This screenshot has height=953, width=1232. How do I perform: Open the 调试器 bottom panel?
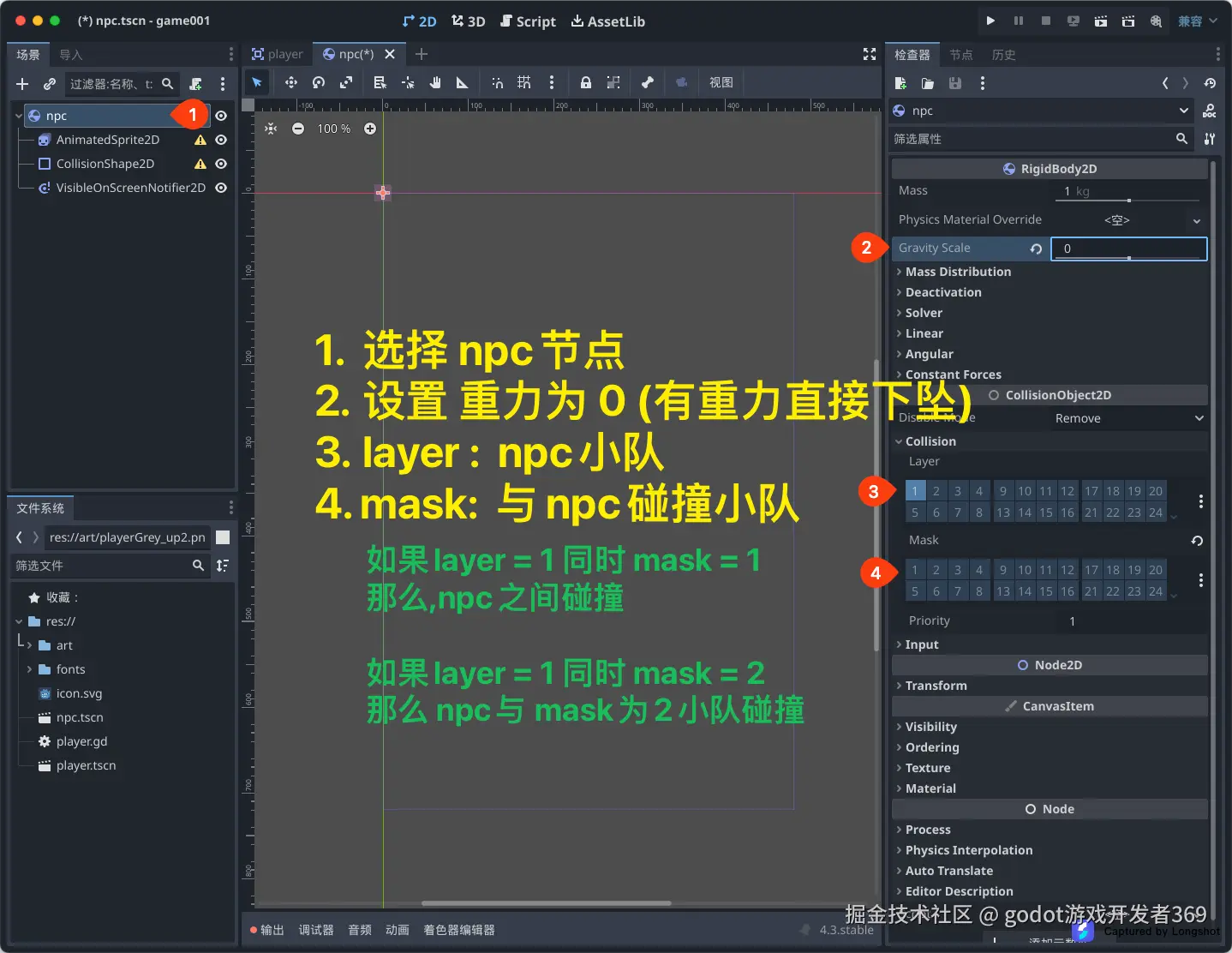[x=316, y=930]
